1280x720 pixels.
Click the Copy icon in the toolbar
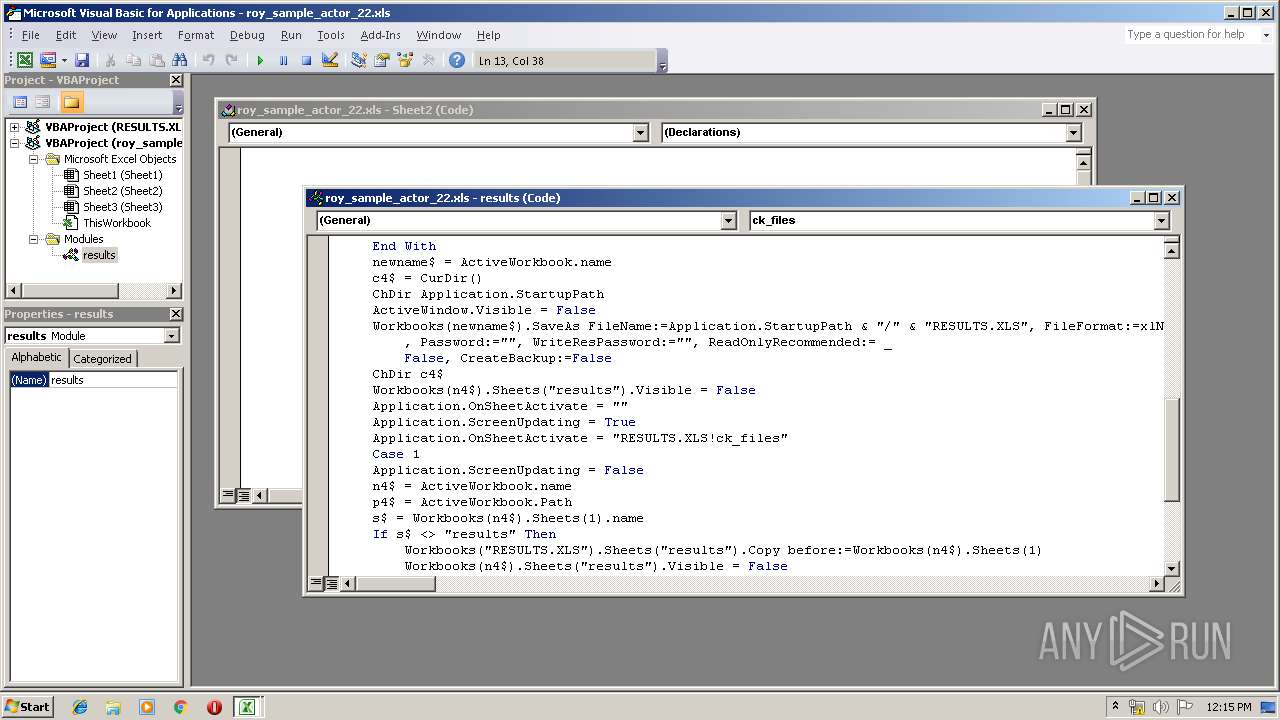click(134, 60)
